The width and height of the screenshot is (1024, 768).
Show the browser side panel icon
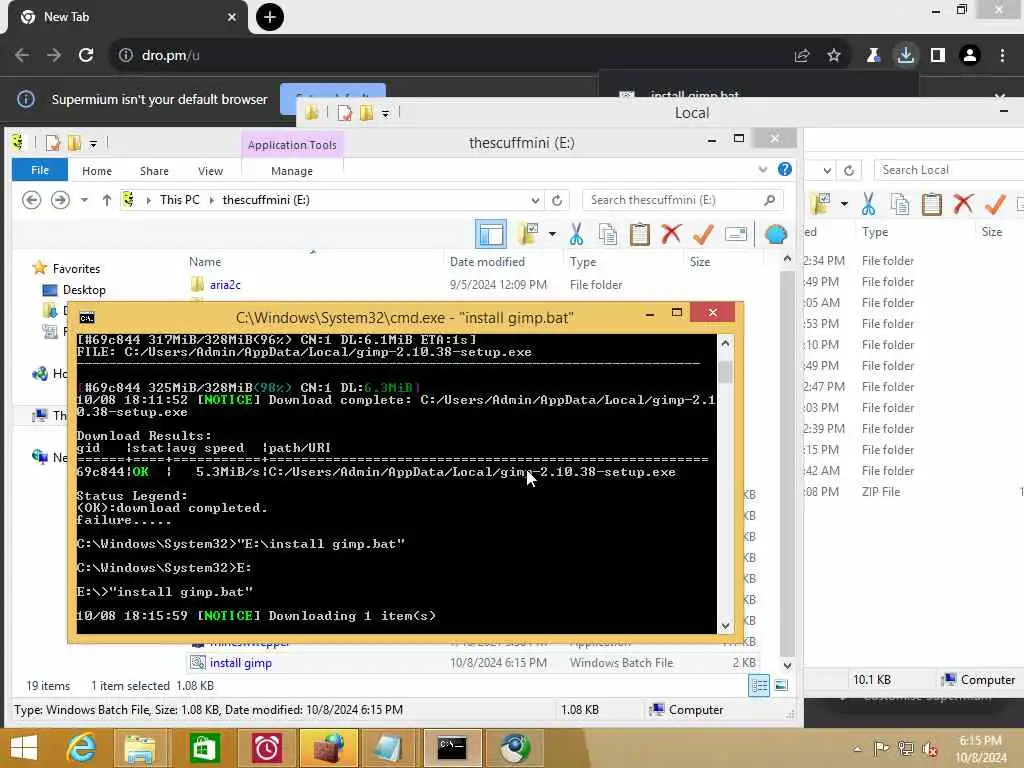[938, 55]
